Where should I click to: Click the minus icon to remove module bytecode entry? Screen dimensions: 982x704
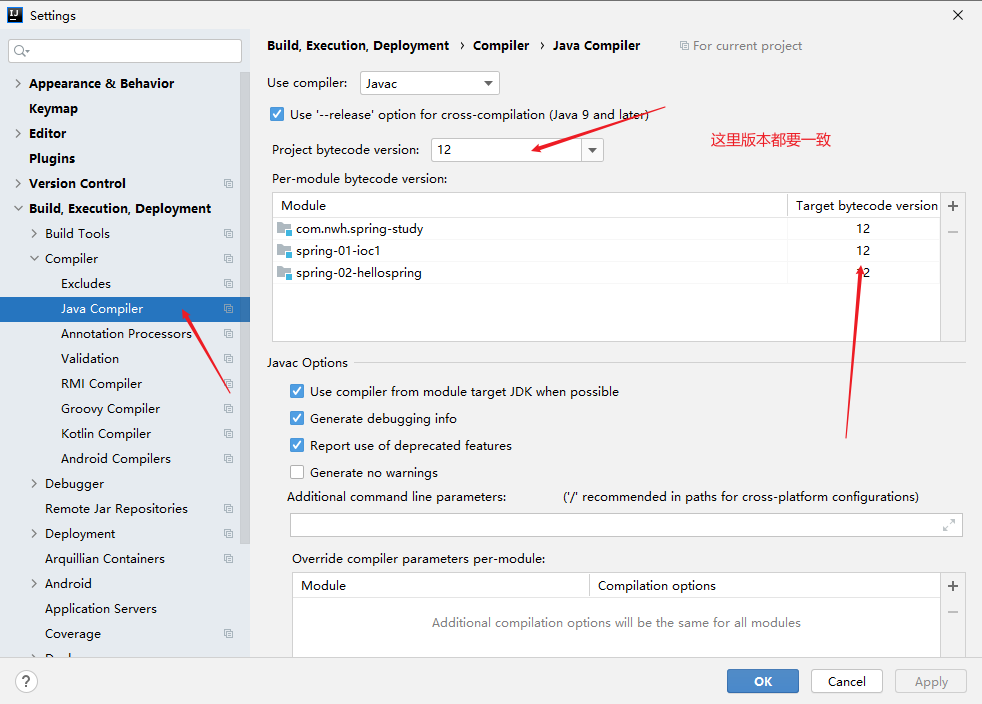coord(953,232)
